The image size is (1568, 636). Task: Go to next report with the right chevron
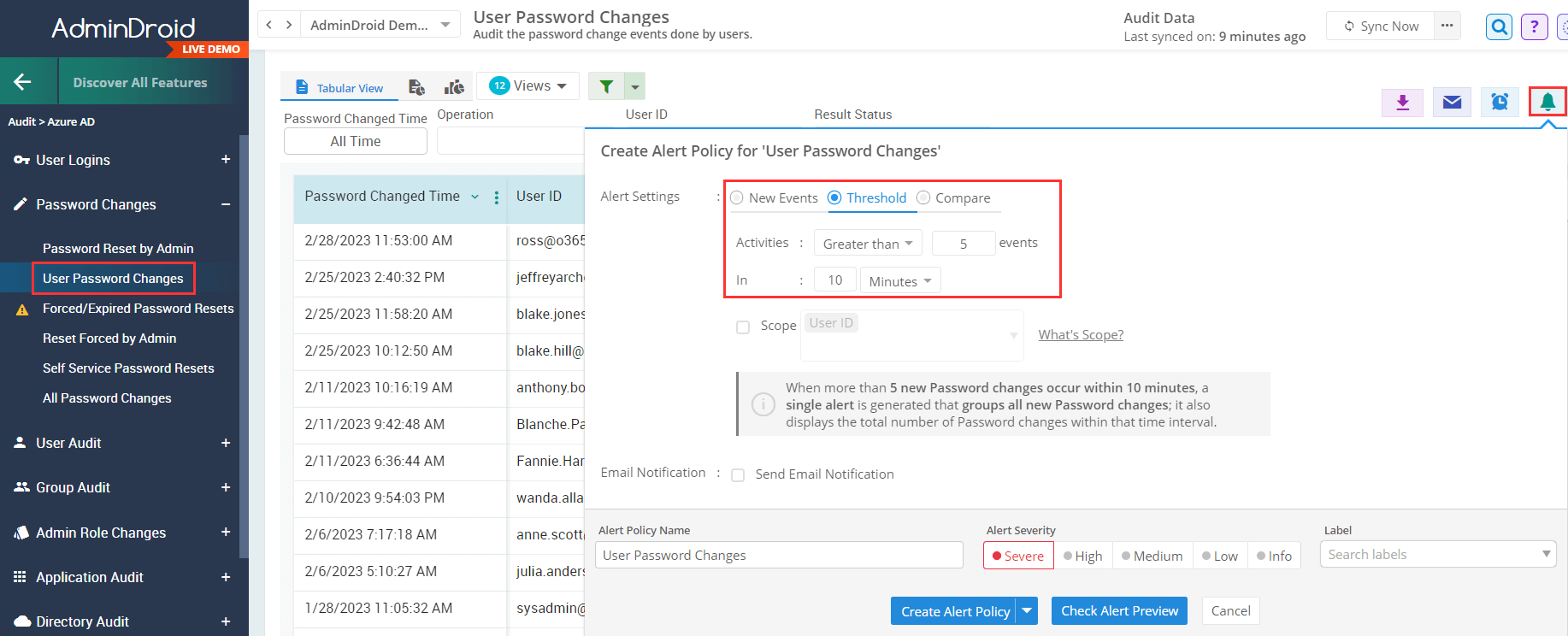pos(289,25)
